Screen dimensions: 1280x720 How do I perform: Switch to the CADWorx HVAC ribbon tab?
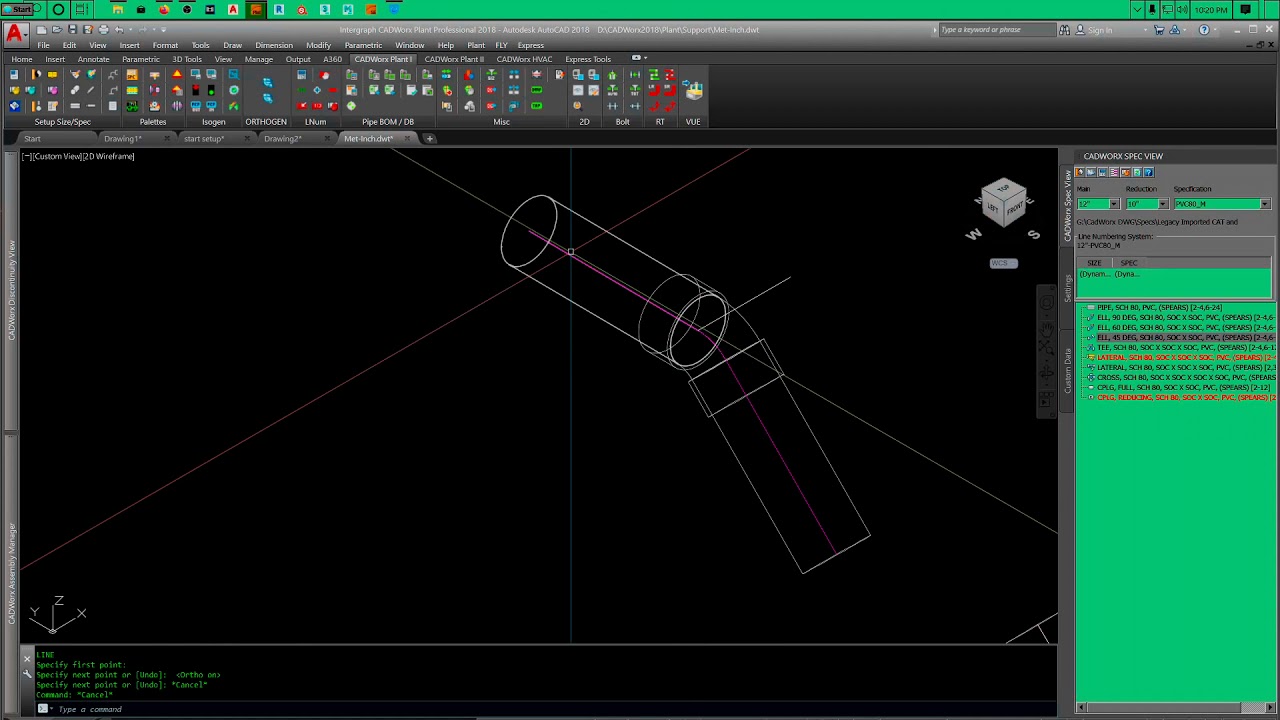click(524, 59)
